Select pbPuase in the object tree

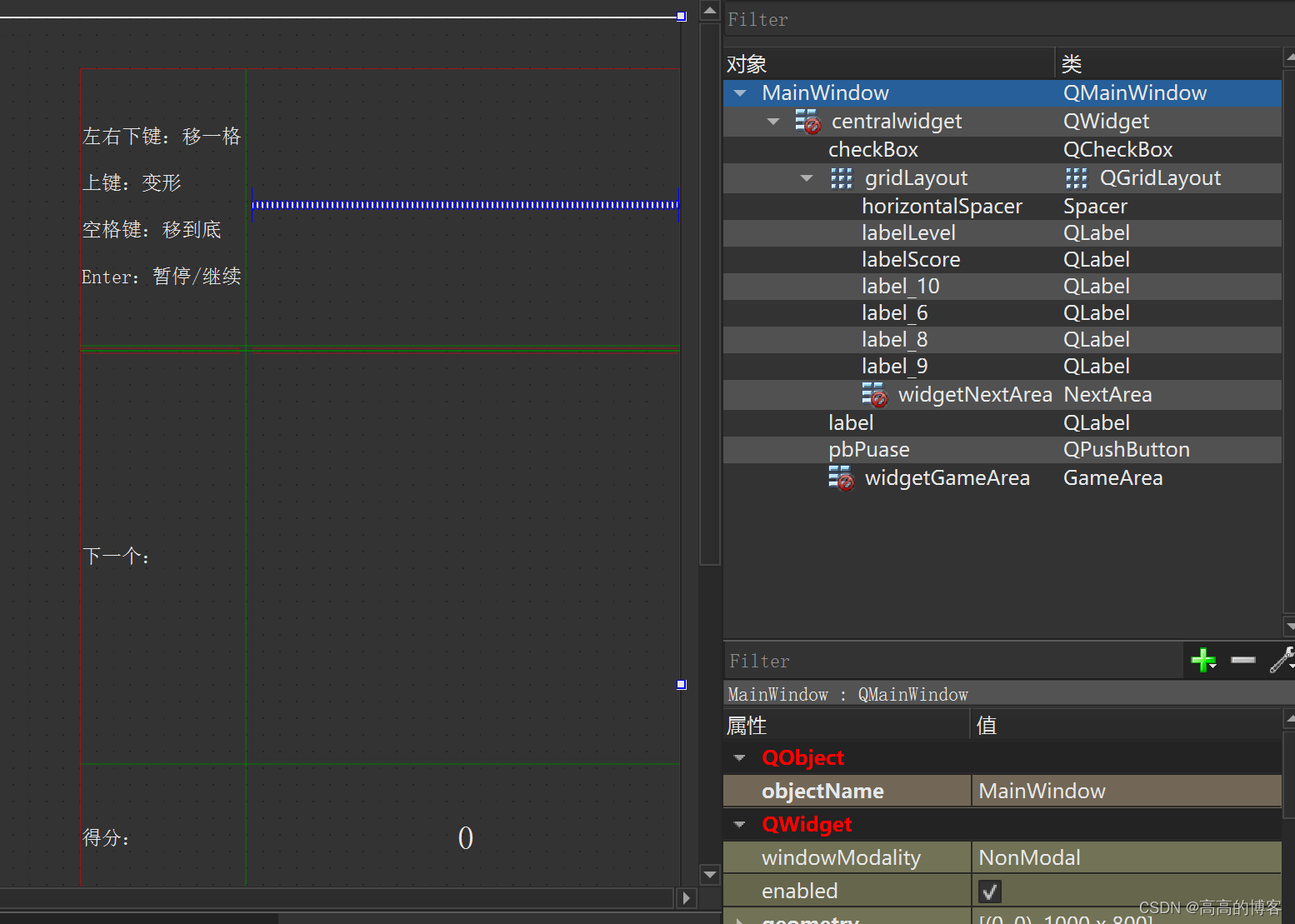pos(868,450)
